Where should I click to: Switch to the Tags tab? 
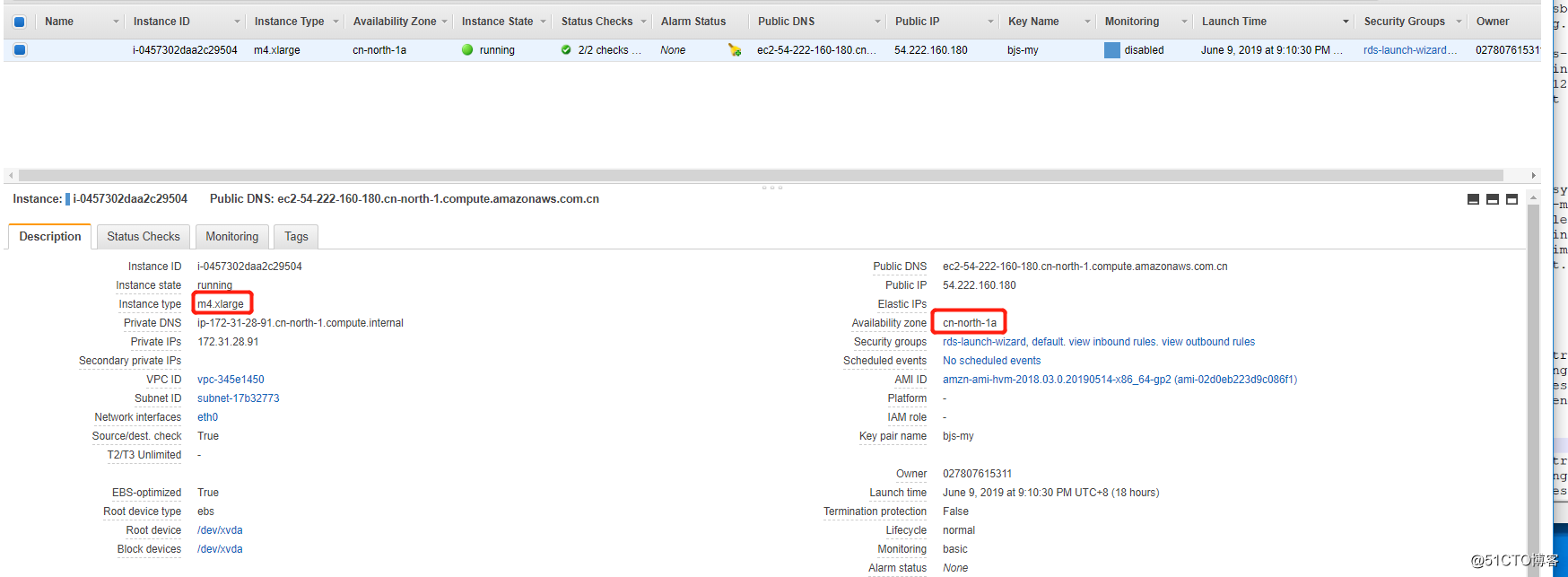[296, 237]
